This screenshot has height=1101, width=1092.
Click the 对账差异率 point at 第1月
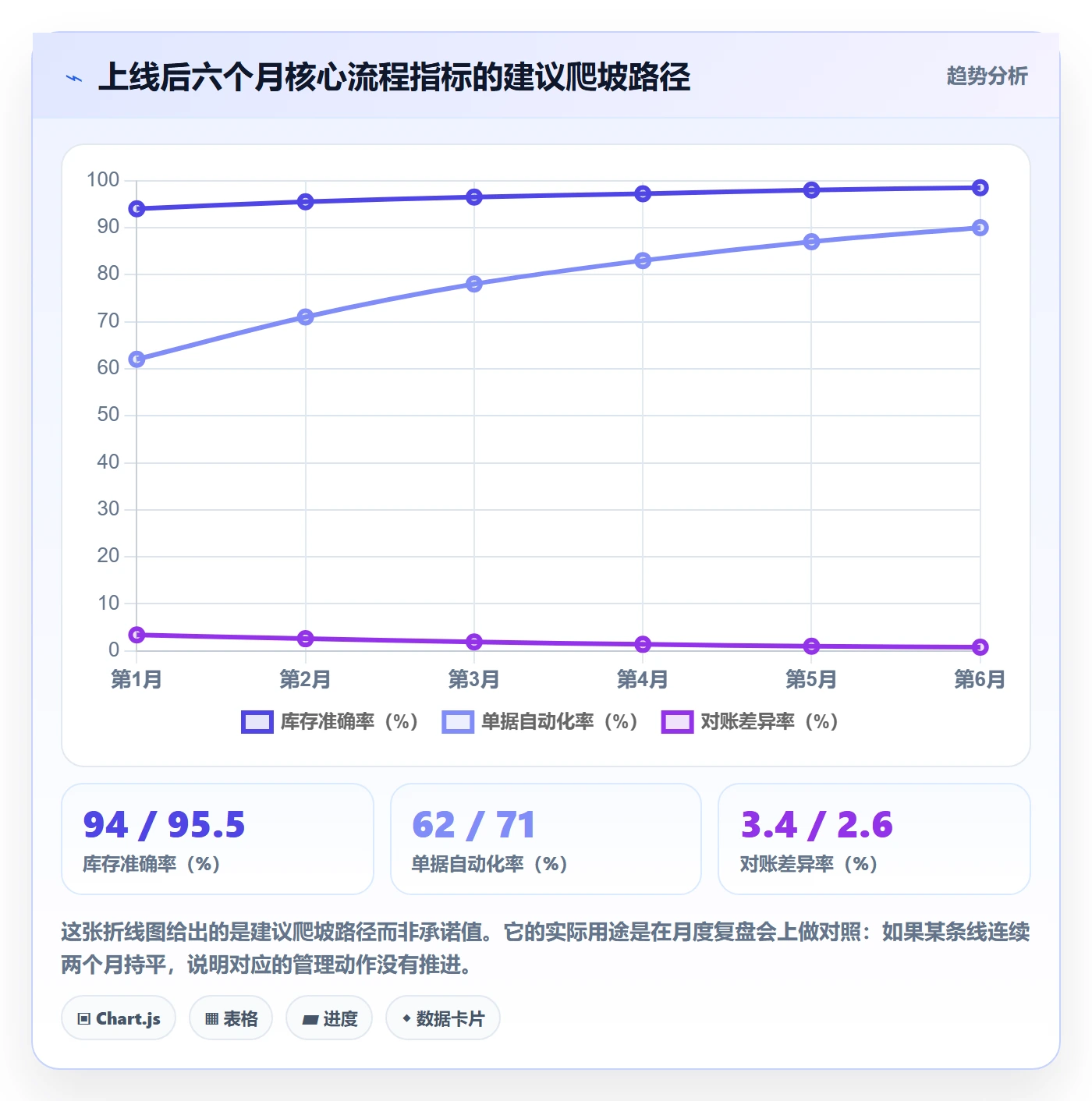coord(136,635)
